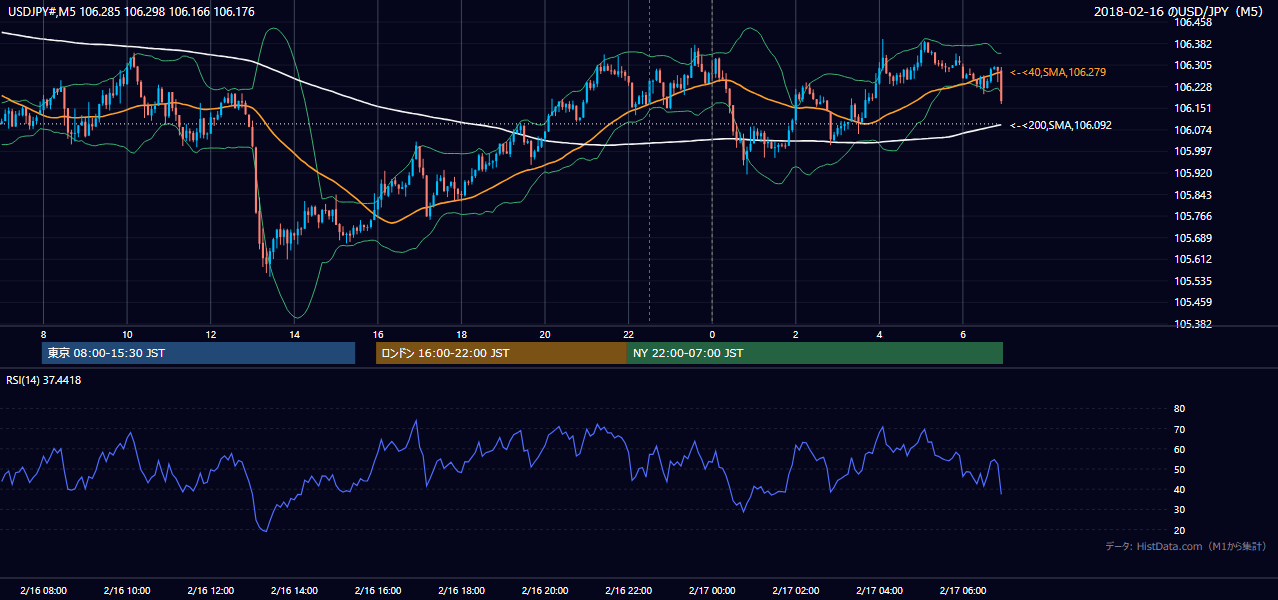
Task: Click price axis value 106.305
Action: pos(1194,65)
